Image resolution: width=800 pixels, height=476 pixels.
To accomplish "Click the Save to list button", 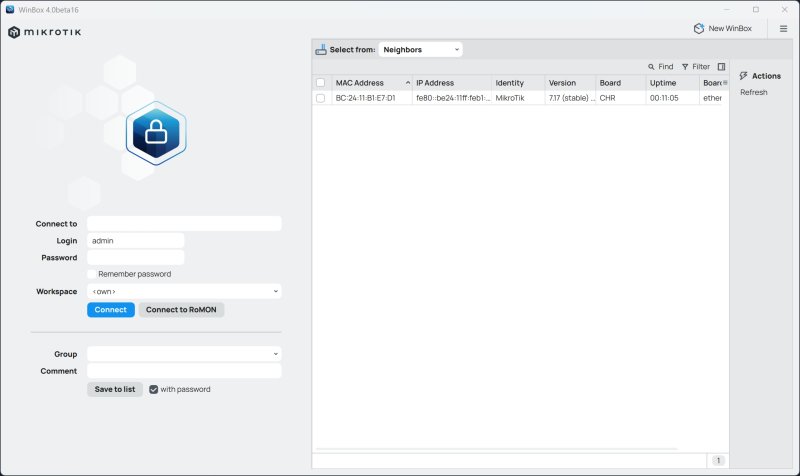I will (x=115, y=389).
